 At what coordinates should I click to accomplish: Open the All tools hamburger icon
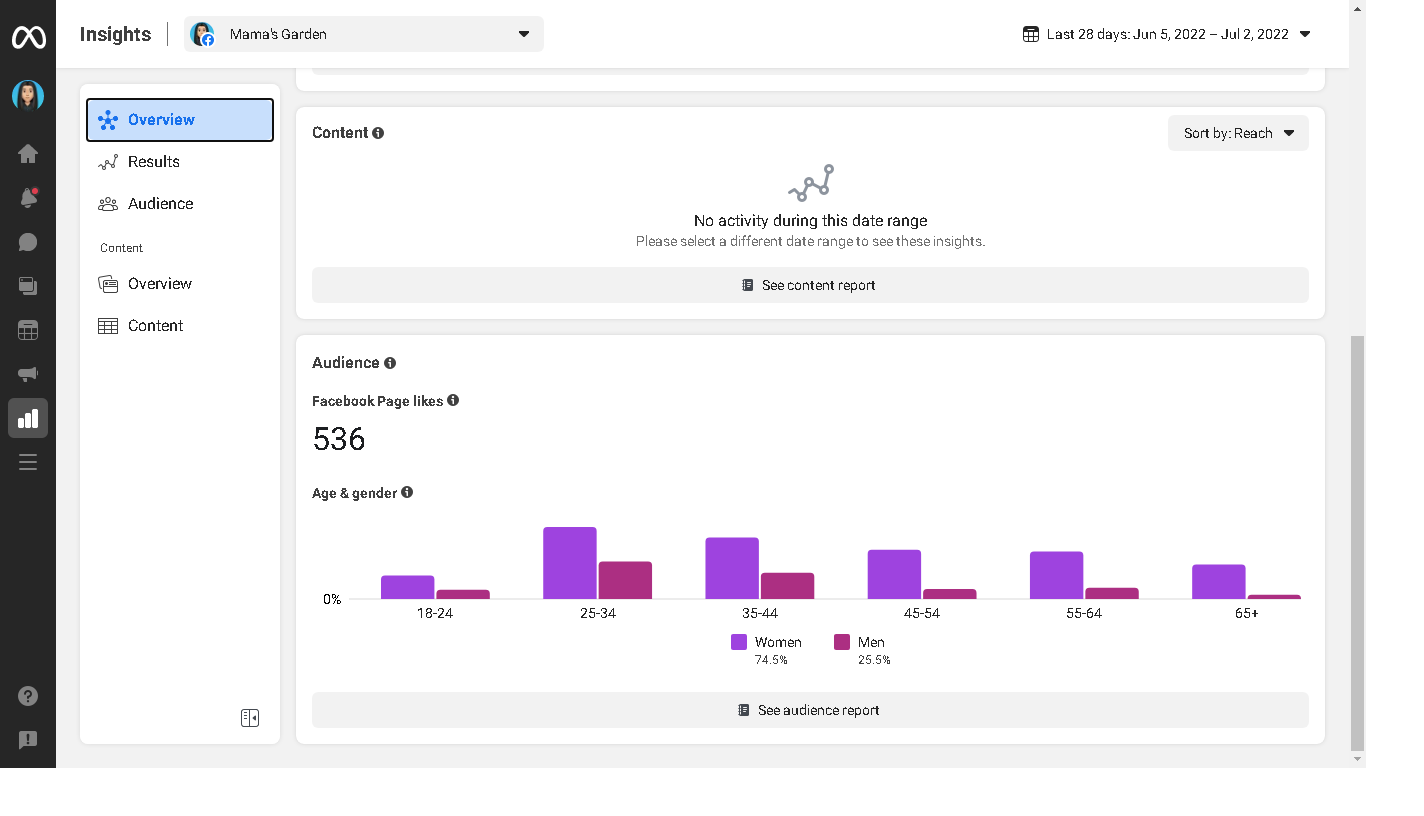pos(28,462)
